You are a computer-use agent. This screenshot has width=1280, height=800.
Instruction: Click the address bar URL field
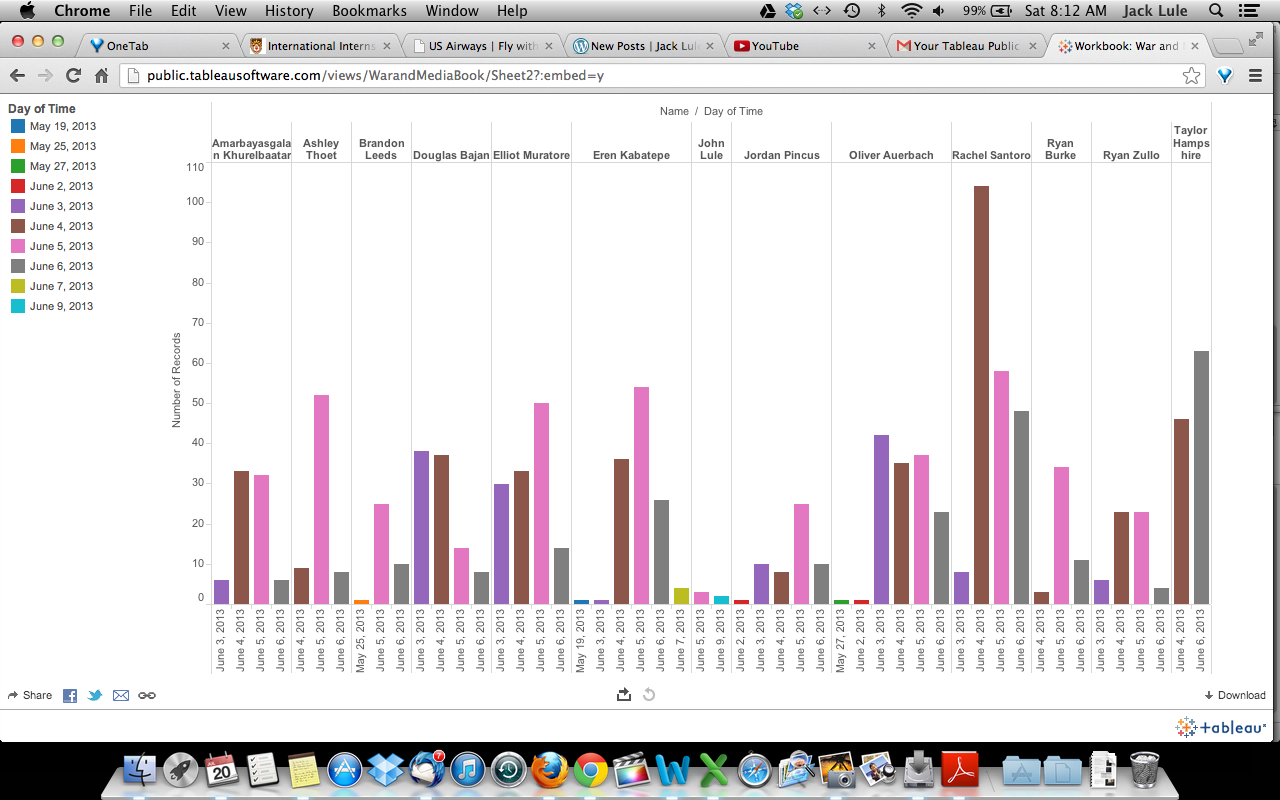[x=650, y=76]
